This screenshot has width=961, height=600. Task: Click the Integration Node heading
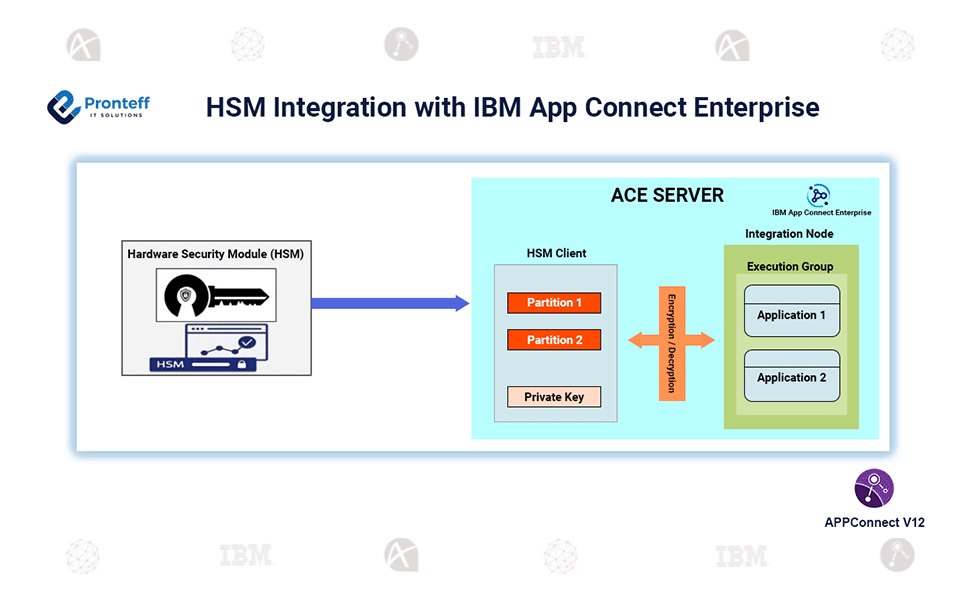789,234
